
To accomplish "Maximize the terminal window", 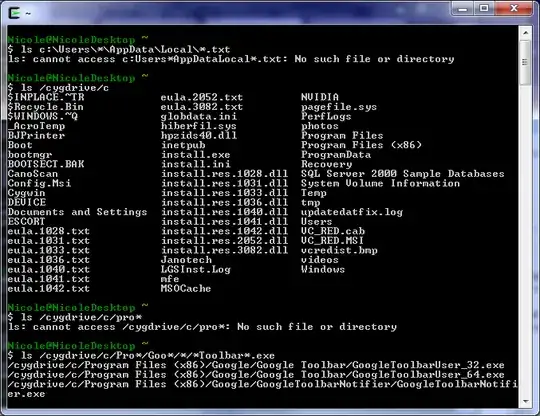I will coord(484,8).
